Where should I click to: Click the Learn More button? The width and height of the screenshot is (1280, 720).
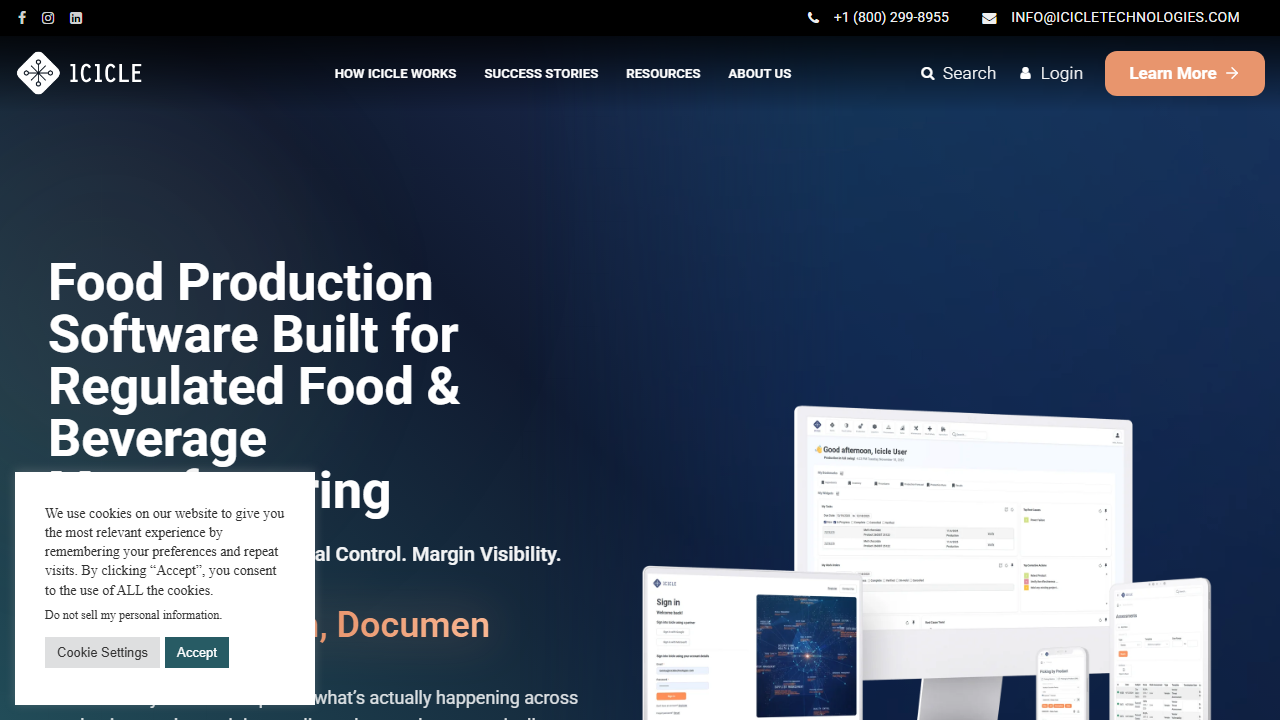[x=1185, y=73]
